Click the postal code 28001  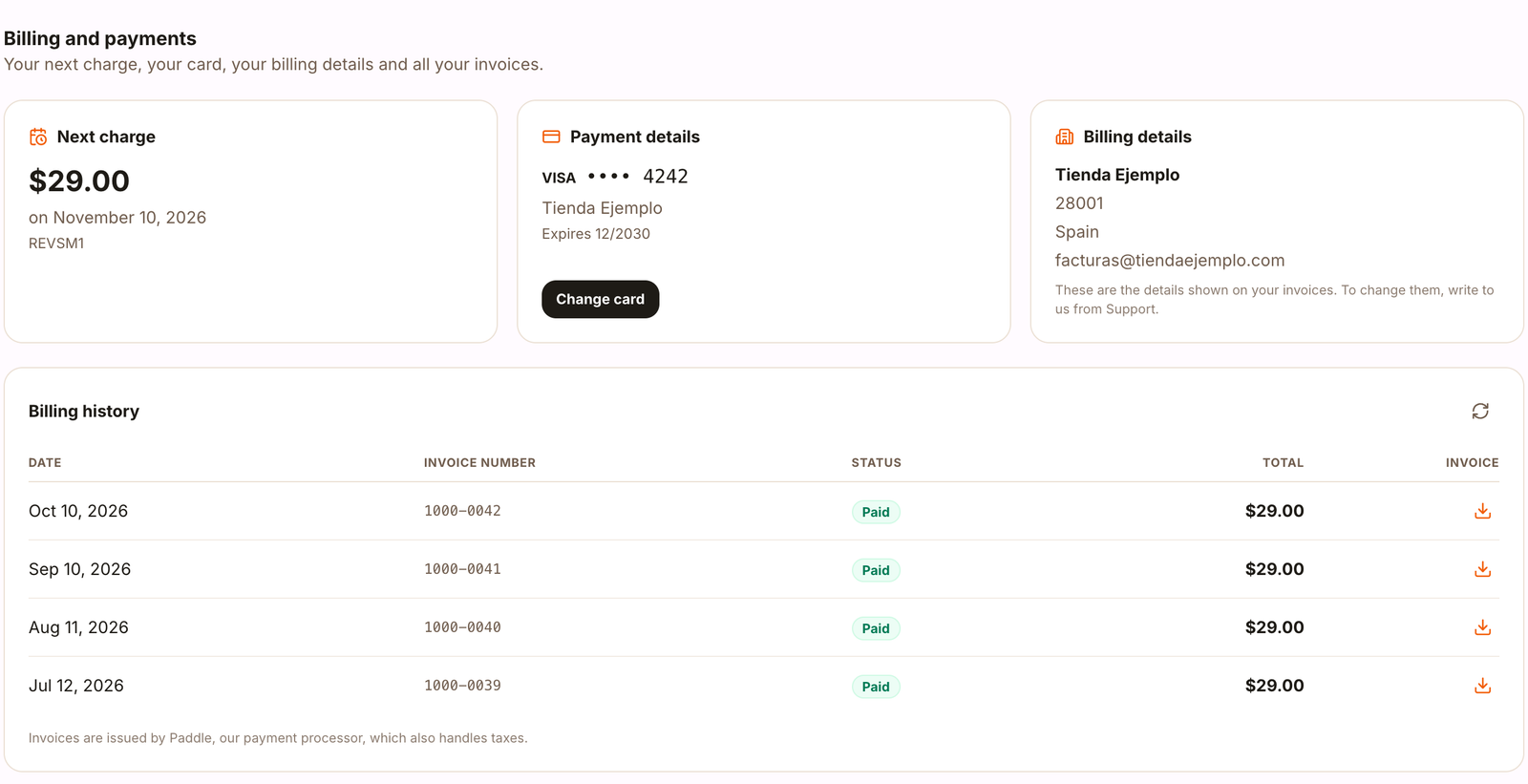click(x=1079, y=203)
